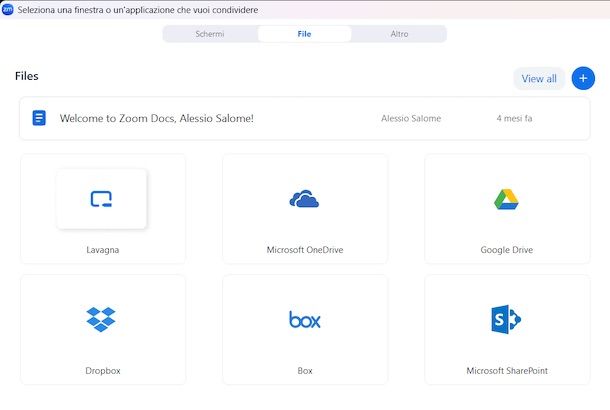This screenshot has width=610, height=410.
Task: Switch to the Schermi tab
Action: pos(210,34)
